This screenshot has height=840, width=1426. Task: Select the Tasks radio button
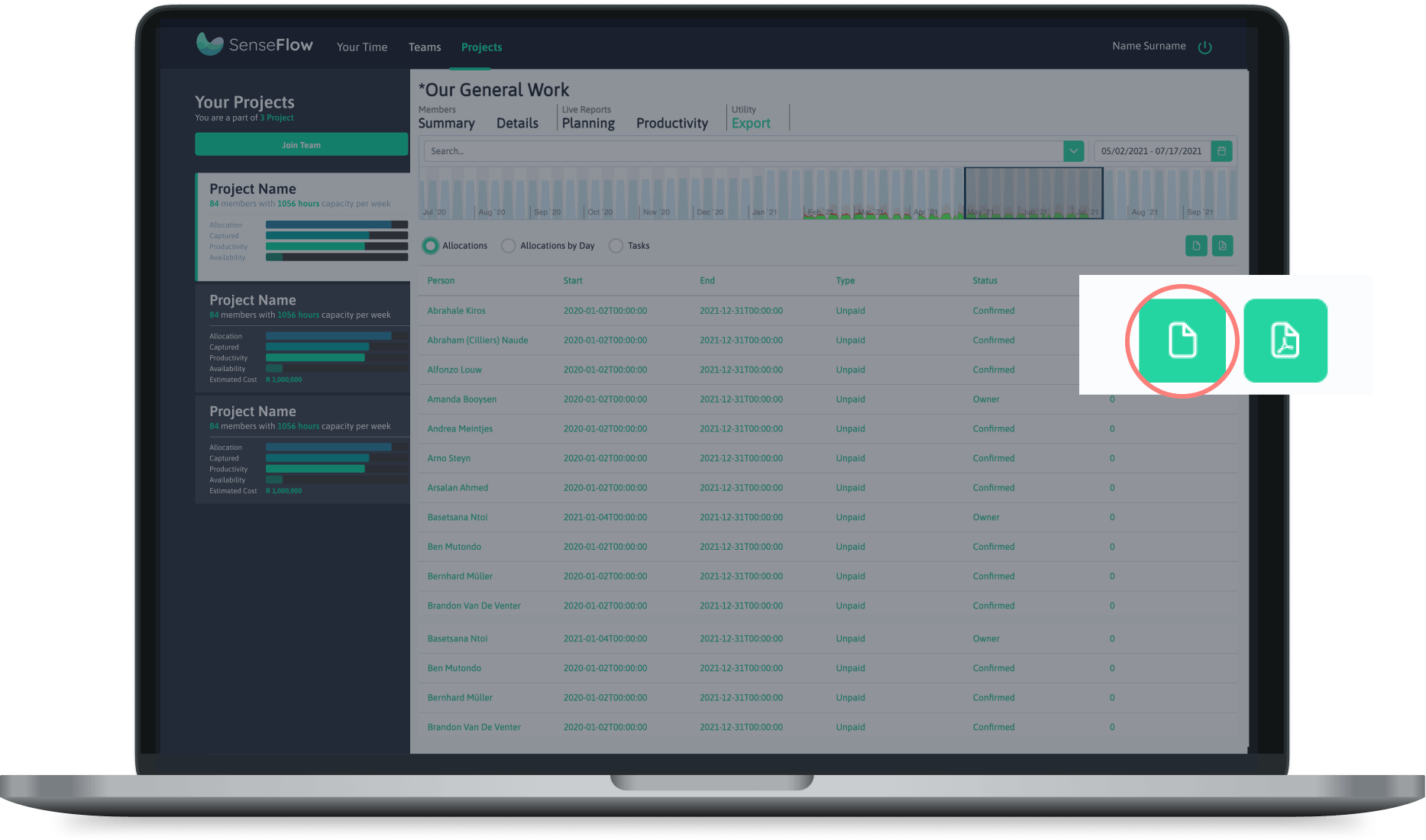coord(616,246)
